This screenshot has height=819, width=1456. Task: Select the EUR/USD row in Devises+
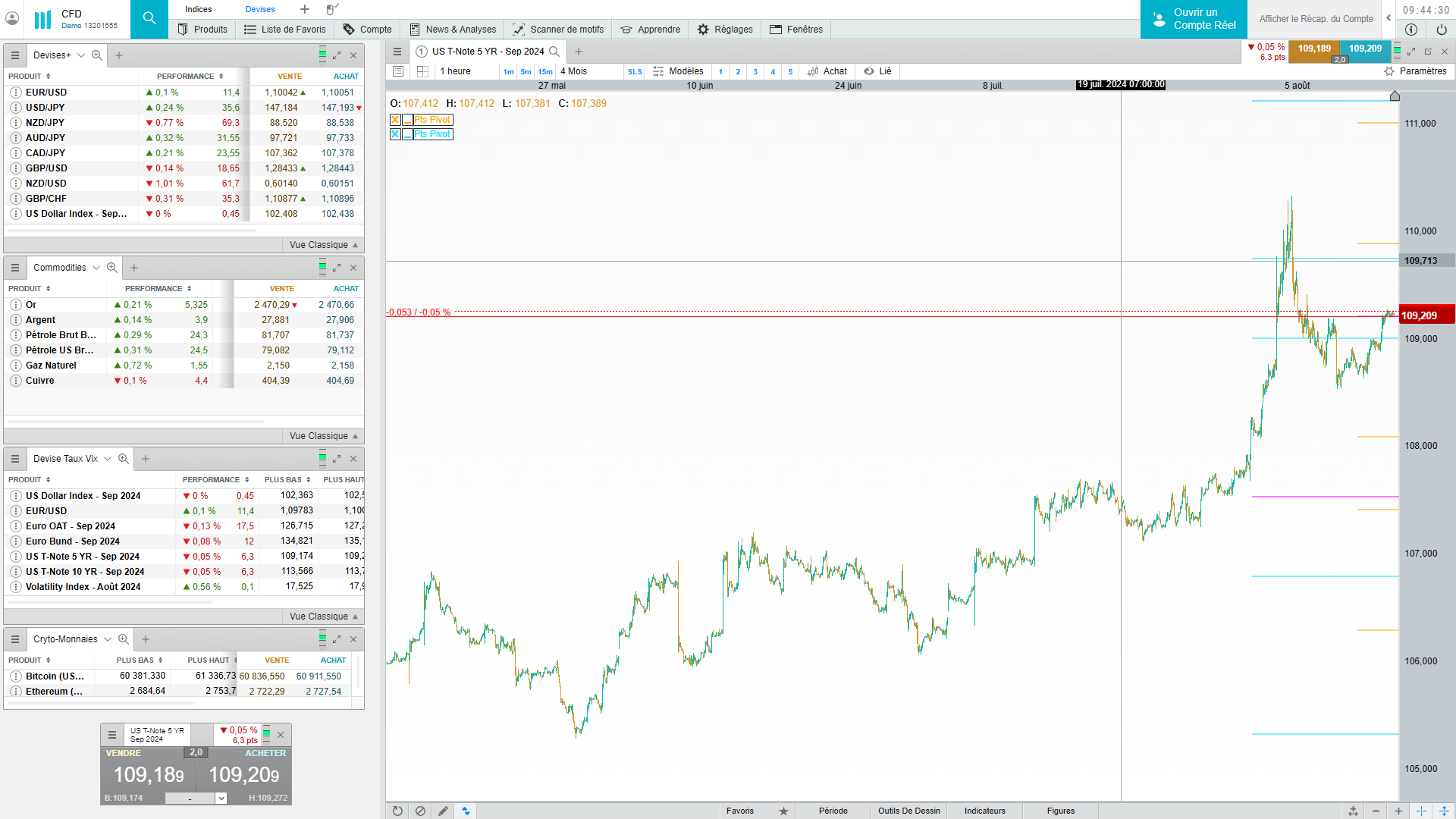pyautogui.click(x=46, y=93)
